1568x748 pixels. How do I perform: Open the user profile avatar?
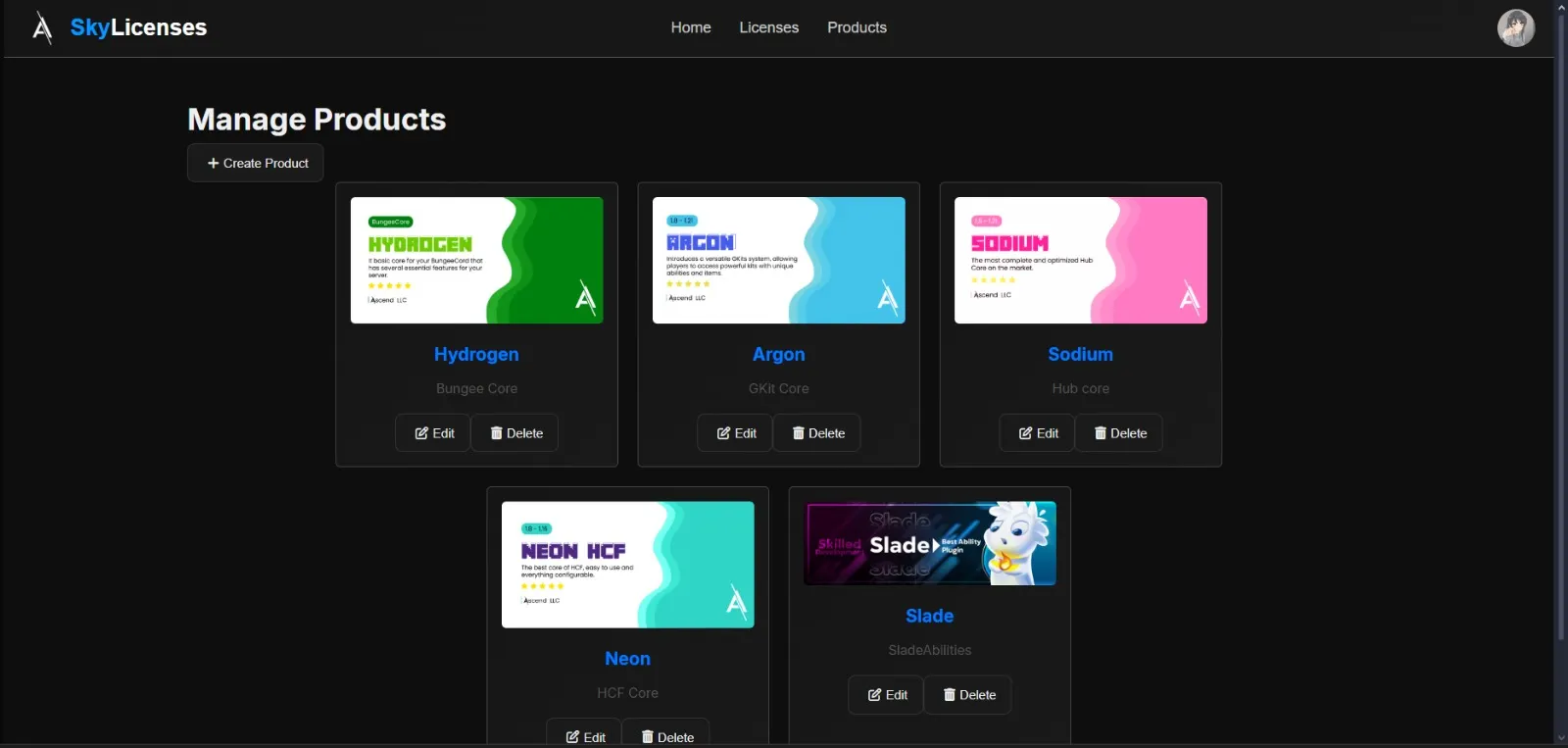pyautogui.click(x=1515, y=27)
